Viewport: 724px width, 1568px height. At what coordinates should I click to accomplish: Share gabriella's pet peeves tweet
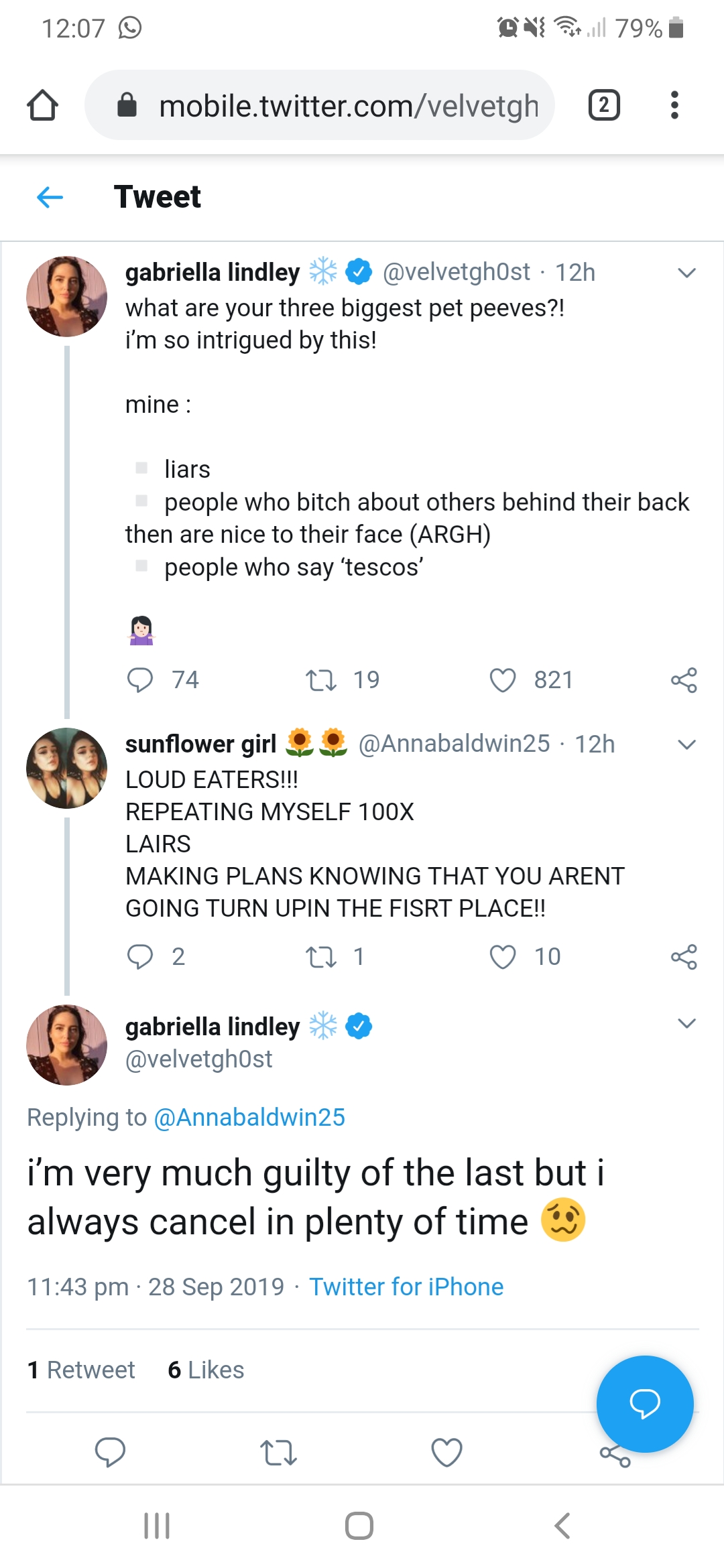684,680
